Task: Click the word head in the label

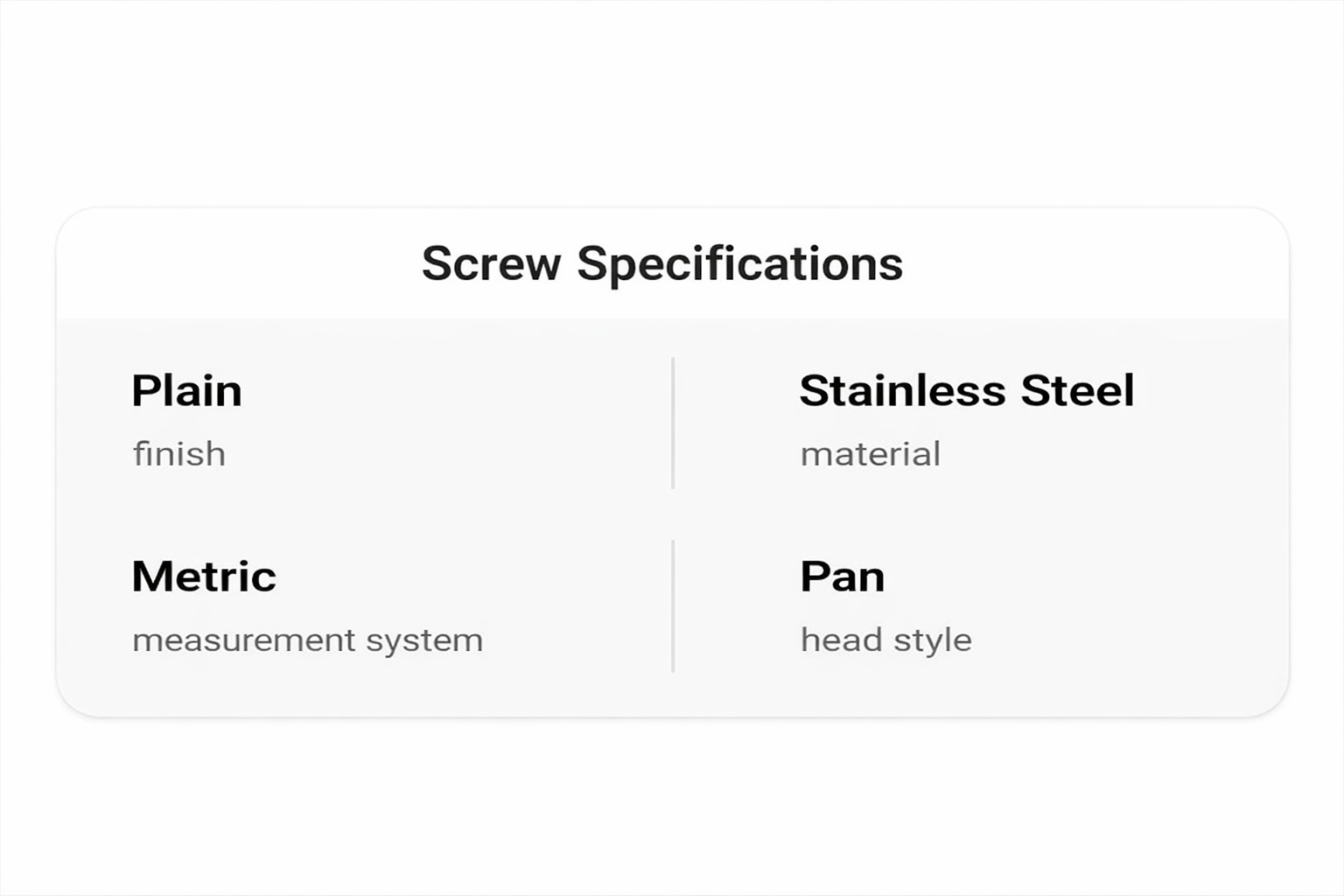Action: (841, 640)
